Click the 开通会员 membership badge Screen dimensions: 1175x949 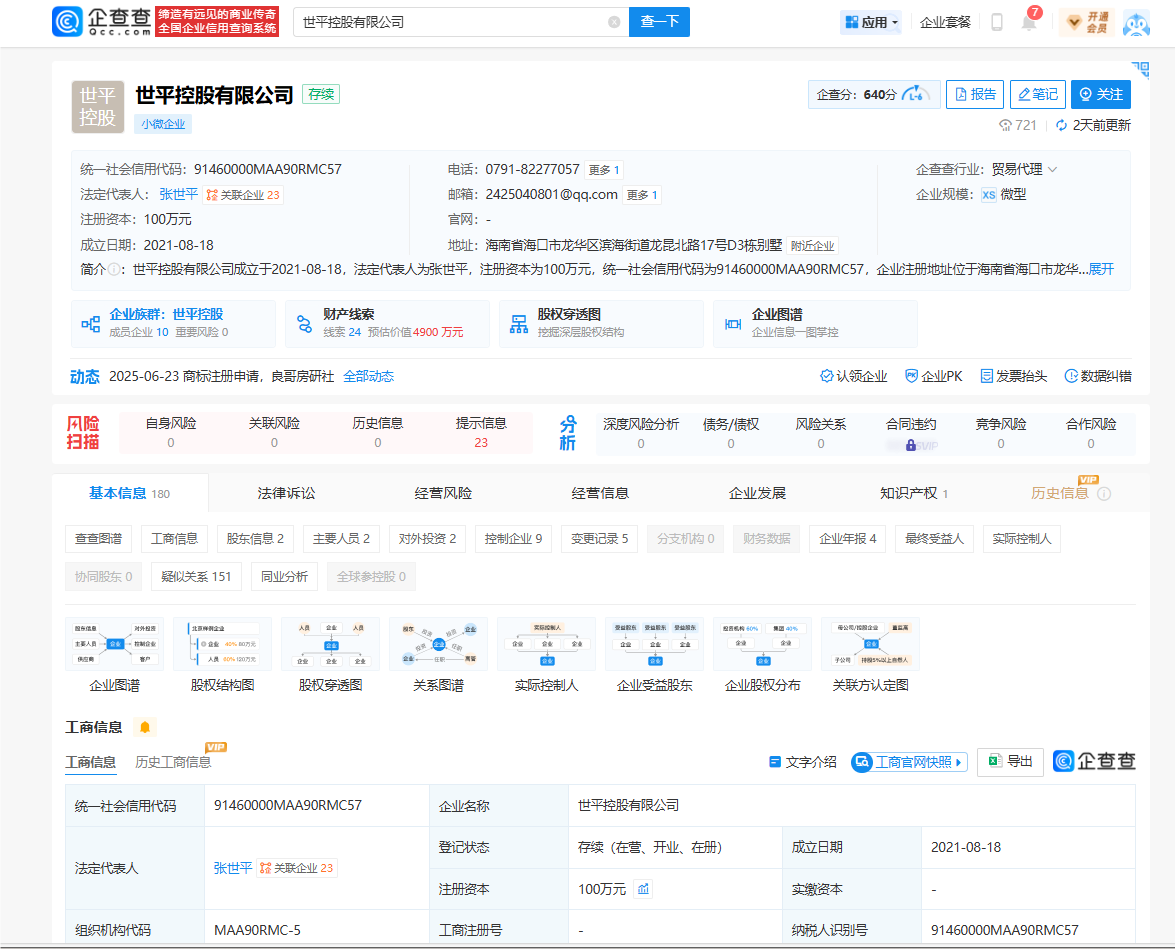1089,22
